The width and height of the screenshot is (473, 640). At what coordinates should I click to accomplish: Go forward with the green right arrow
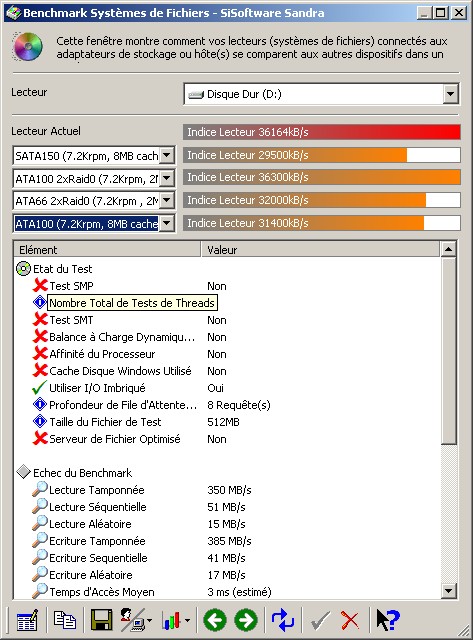coord(246,620)
